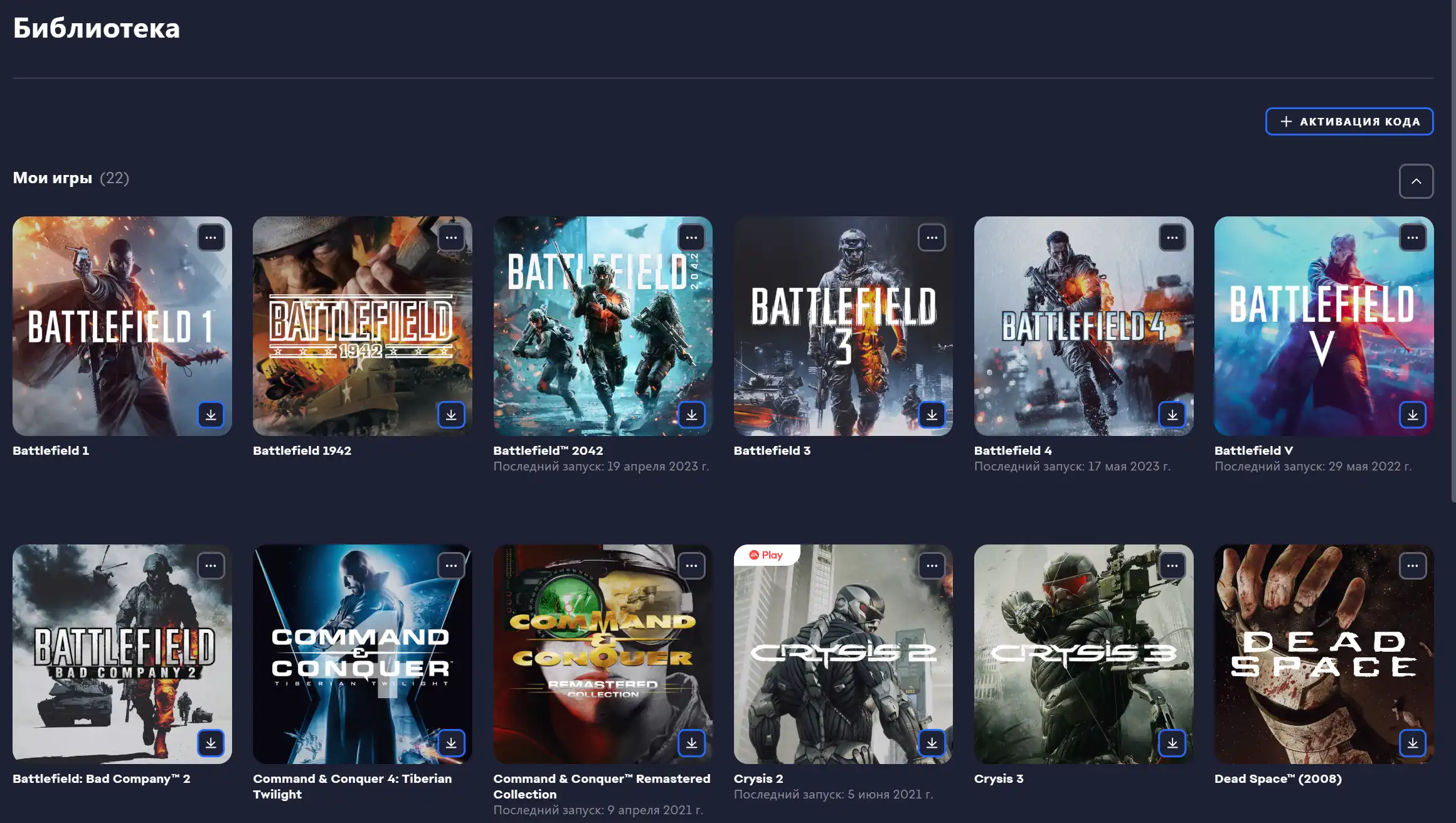Open the Battlefield 4 three-dot options menu
Screen dimensions: 1456x823
(x=1172, y=238)
